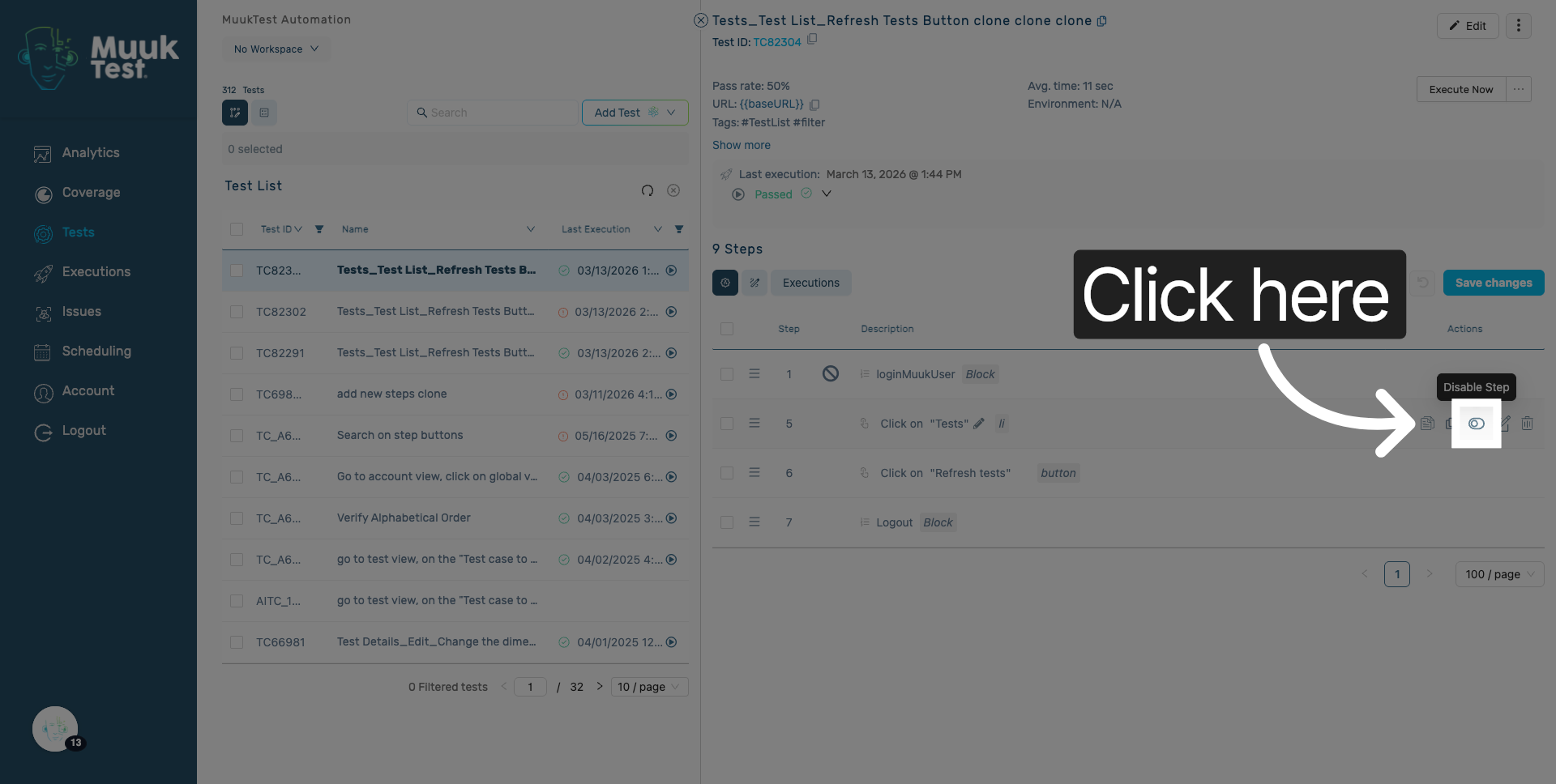This screenshot has width=1556, height=784.
Task: Check the box for step 1 loginMuukUser
Action: pos(727,374)
